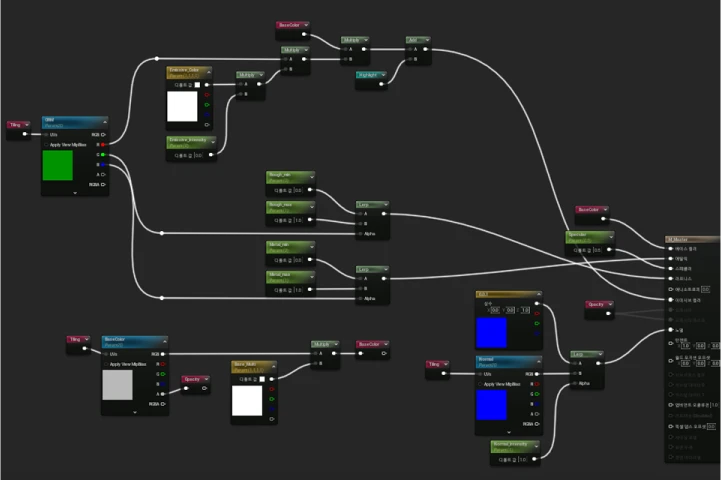Select the M_Master result node title
Image resolution: width=721 pixels, height=480 pixels.
coord(678,240)
